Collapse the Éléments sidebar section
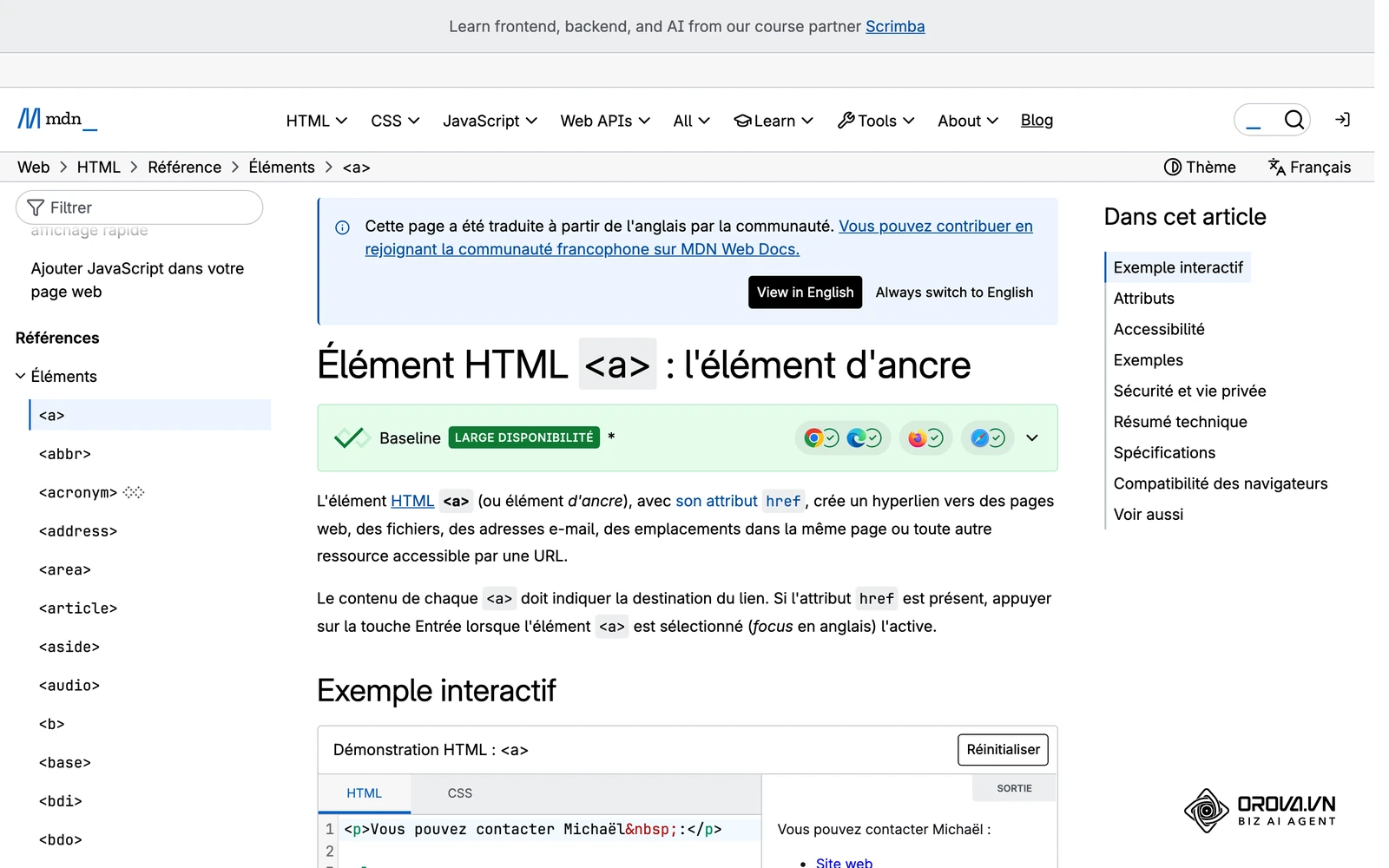The height and width of the screenshot is (868, 1389). pos(20,376)
